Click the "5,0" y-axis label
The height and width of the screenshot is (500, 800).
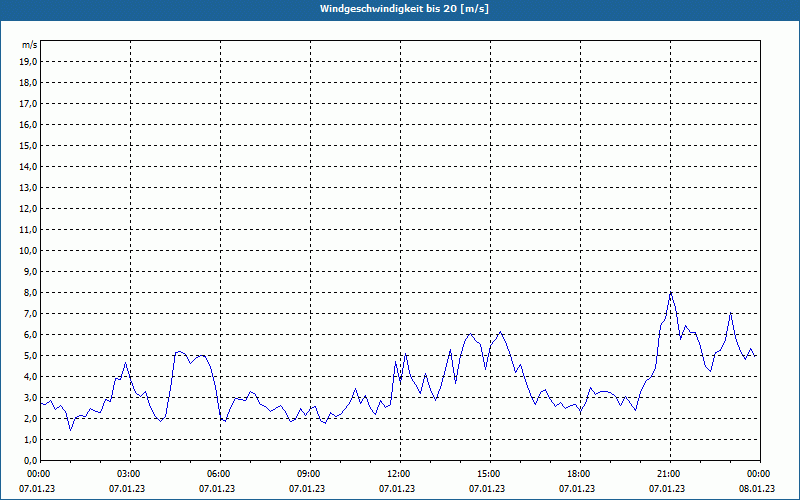(31, 356)
